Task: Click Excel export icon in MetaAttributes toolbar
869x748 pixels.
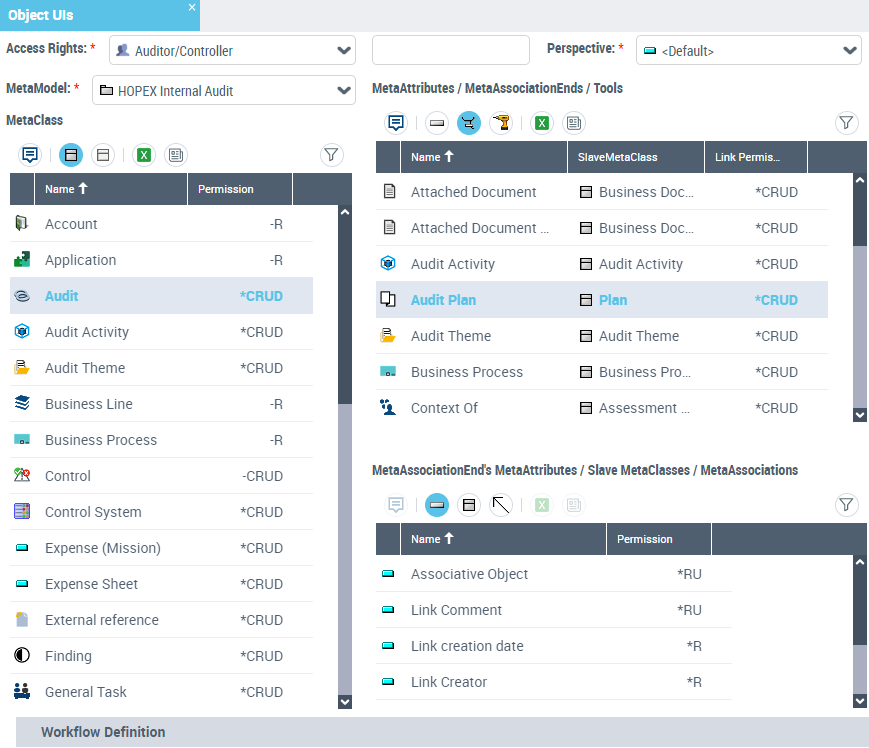Action: click(x=542, y=123)
